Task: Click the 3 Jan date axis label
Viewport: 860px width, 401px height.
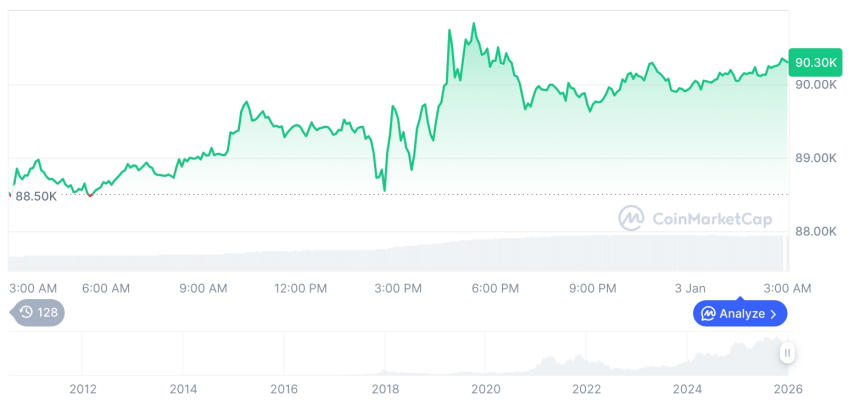Action: click(689, 288)
